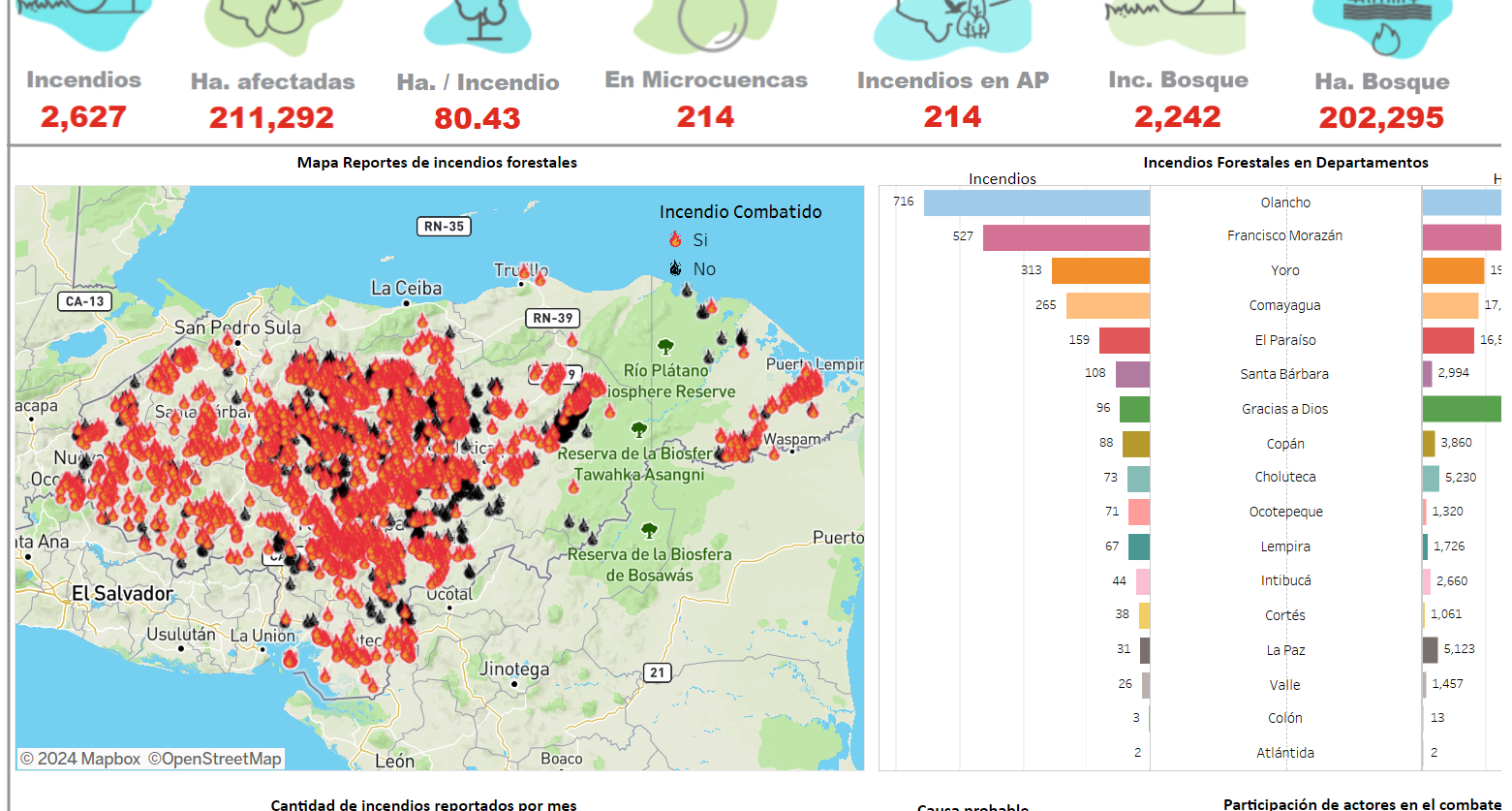Click the CA-13 road shield on the map

pyautogui.click(x=84, y=301)
